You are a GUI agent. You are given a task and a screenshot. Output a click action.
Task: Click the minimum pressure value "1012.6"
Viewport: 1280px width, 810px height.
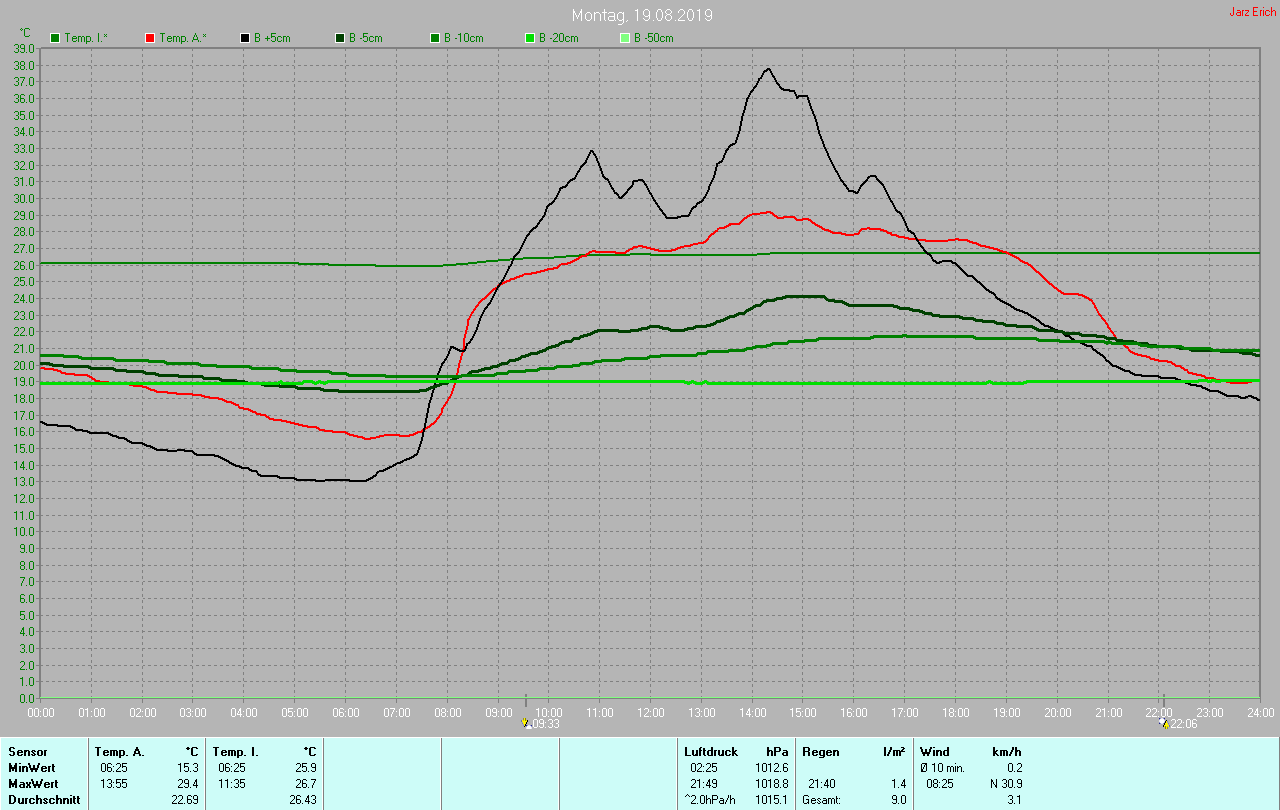point(772,768)
